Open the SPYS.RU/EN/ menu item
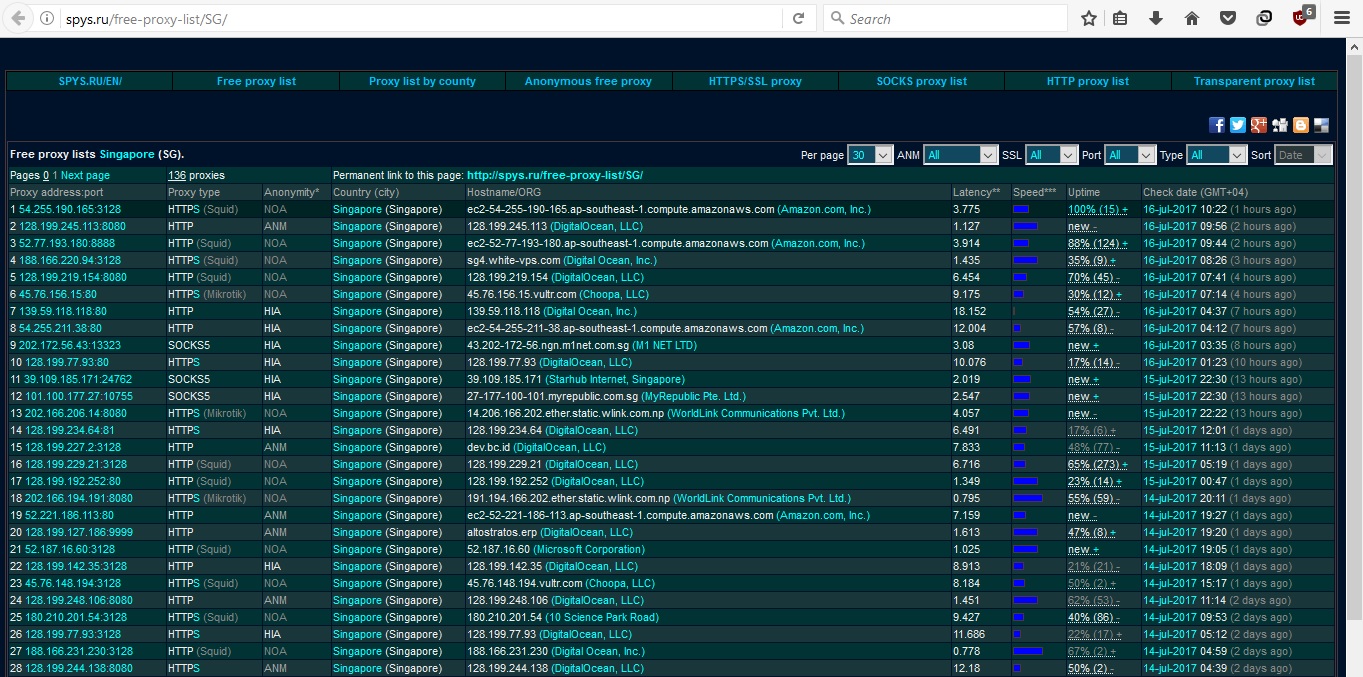The image size is (1363, 677). [x=90, y=81]
